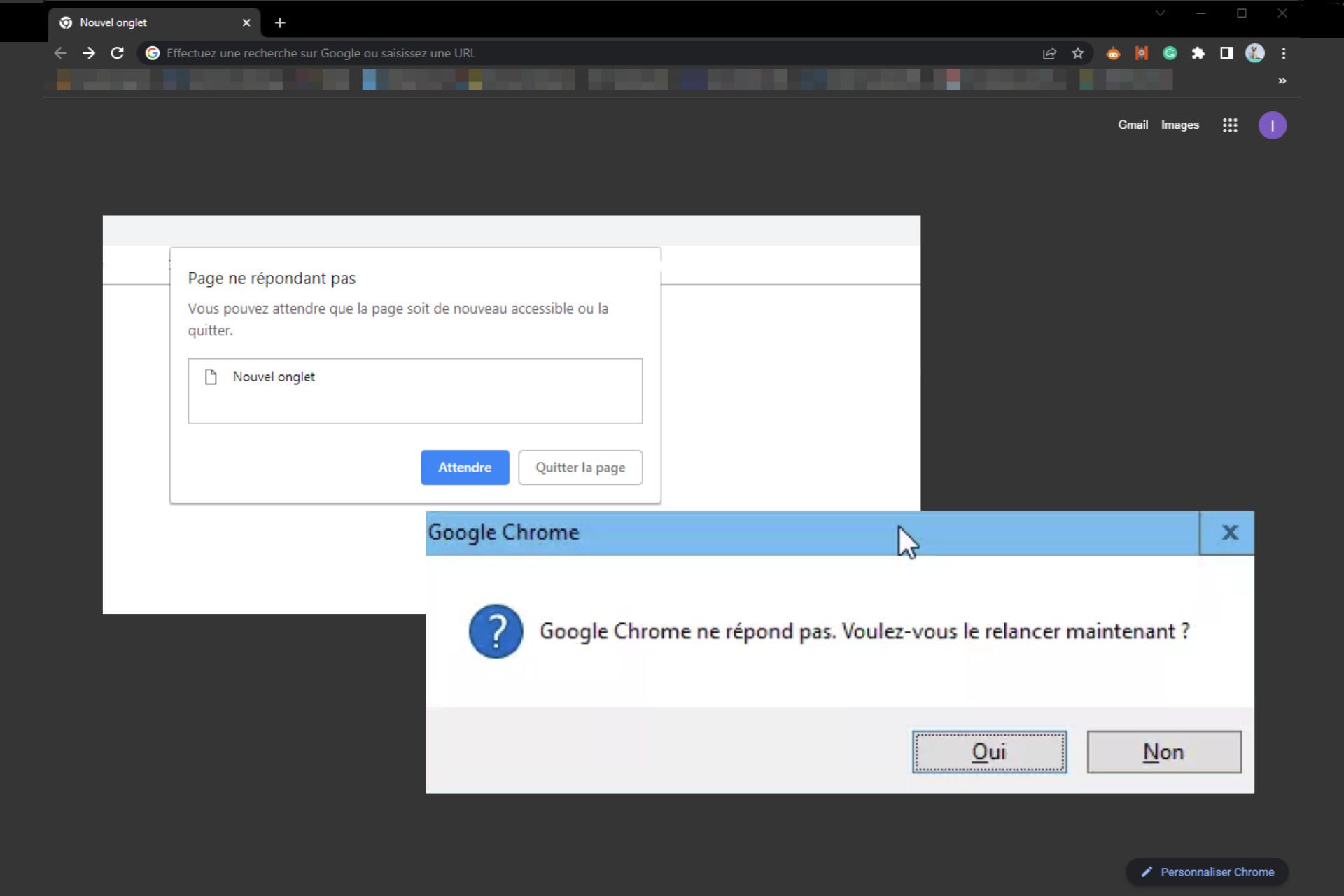Image resolution: width=1344 pixels, height=896 pixels.
Task: Confirm relaunch with the Oui button
Action: click(989, 752)
